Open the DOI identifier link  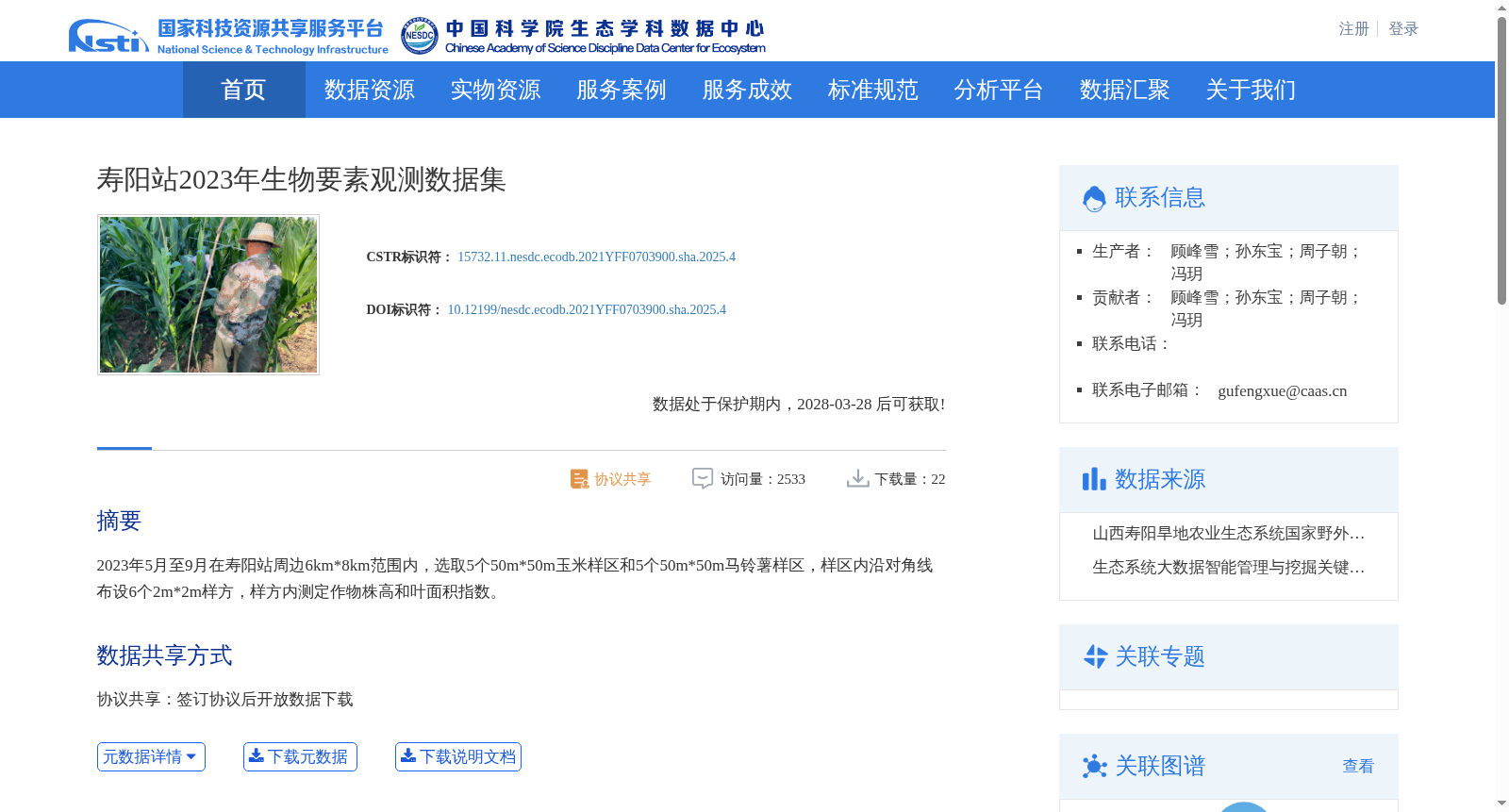coord(587,309)
